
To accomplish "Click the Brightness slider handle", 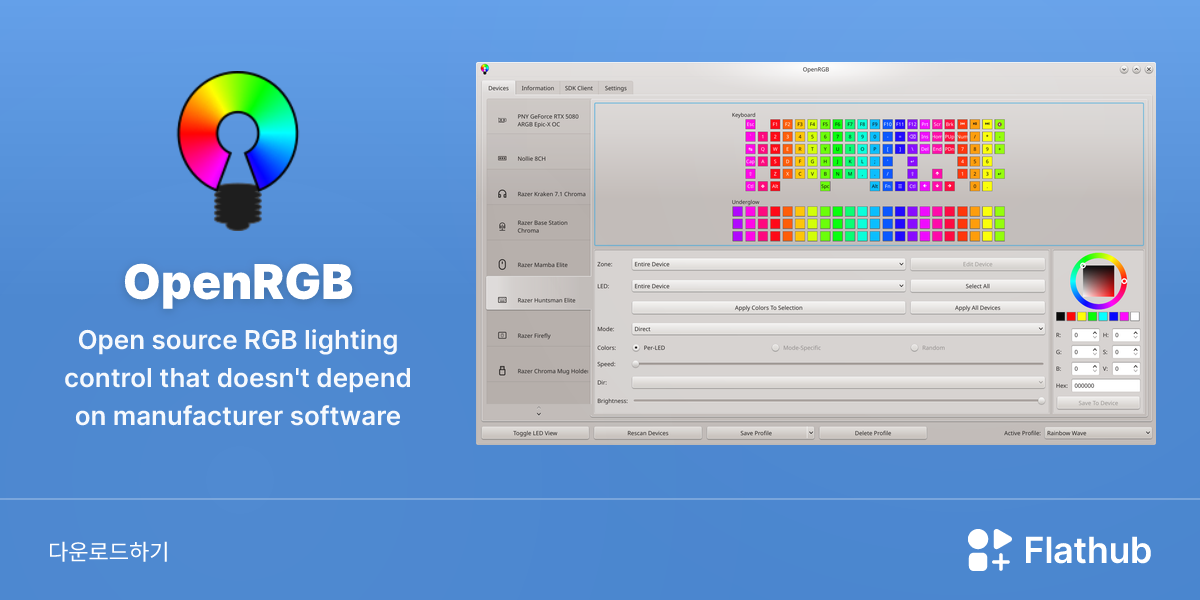I will pos(1041,400).
